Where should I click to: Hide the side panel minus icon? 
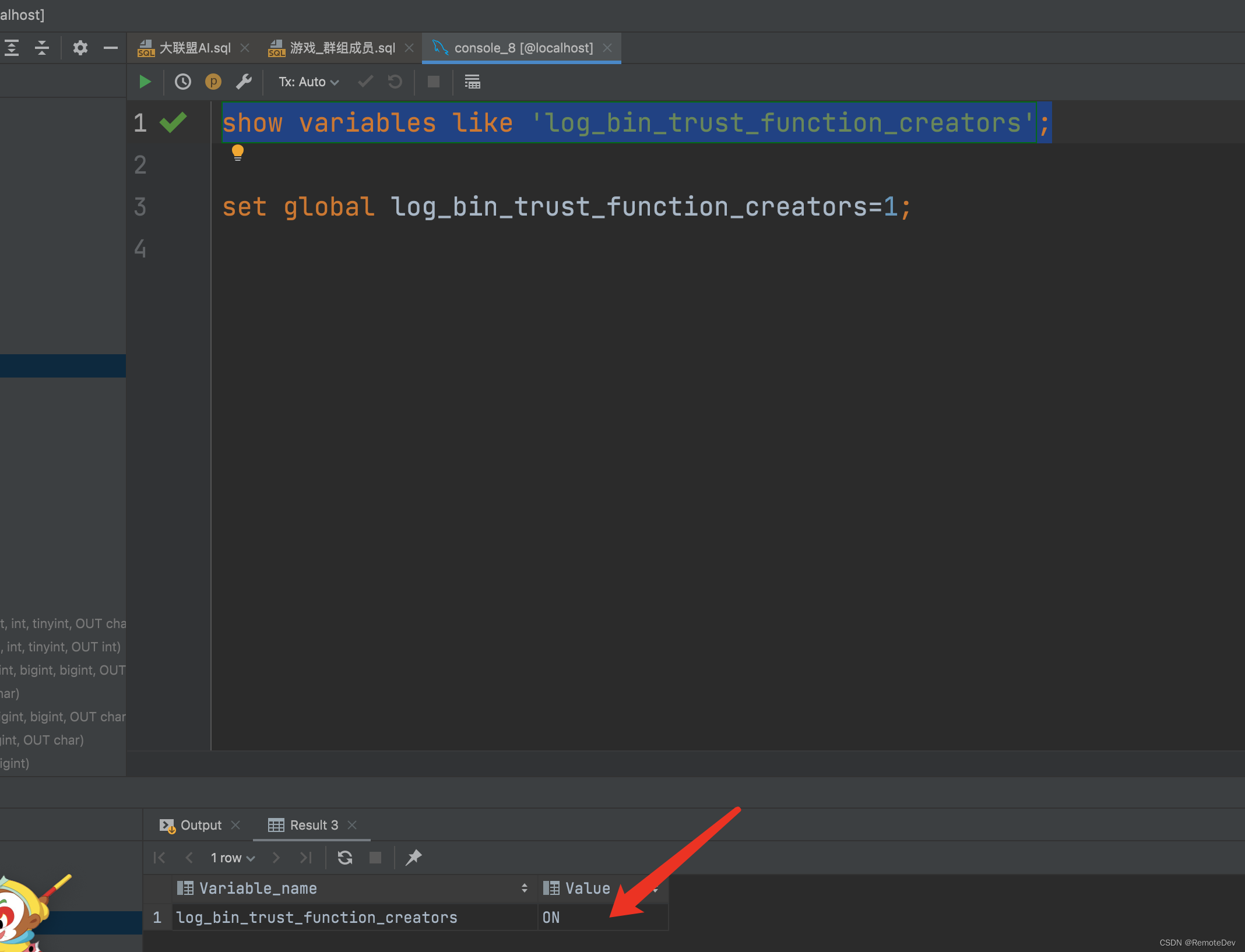click(x=110, y=48)
